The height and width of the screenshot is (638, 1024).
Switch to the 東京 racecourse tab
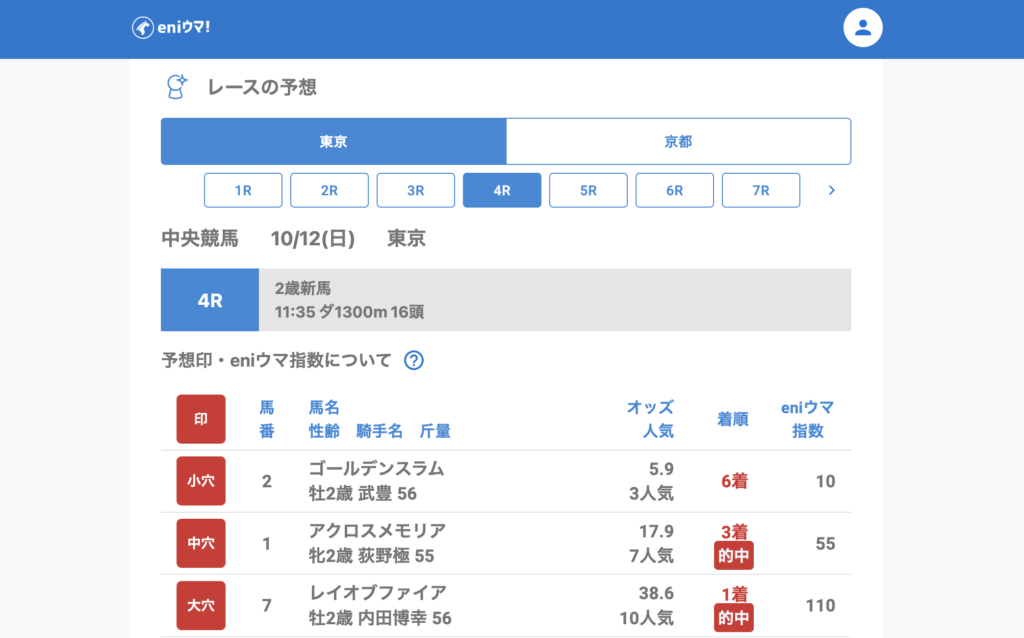pos(333,141)
